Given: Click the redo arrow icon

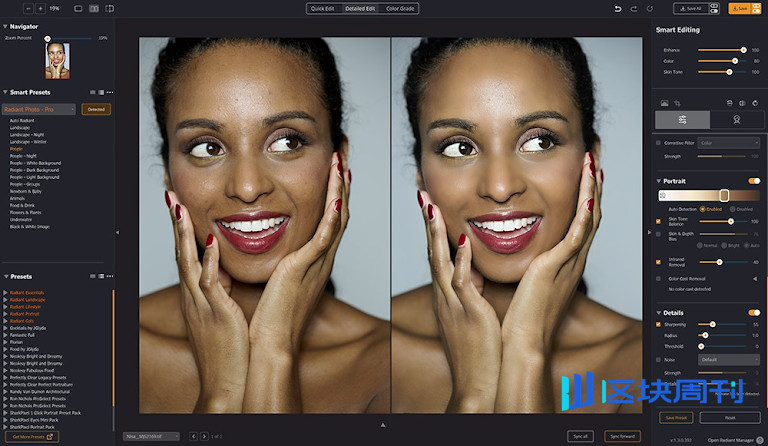Looking at the screenshot, I should click(x=633, y=8).
